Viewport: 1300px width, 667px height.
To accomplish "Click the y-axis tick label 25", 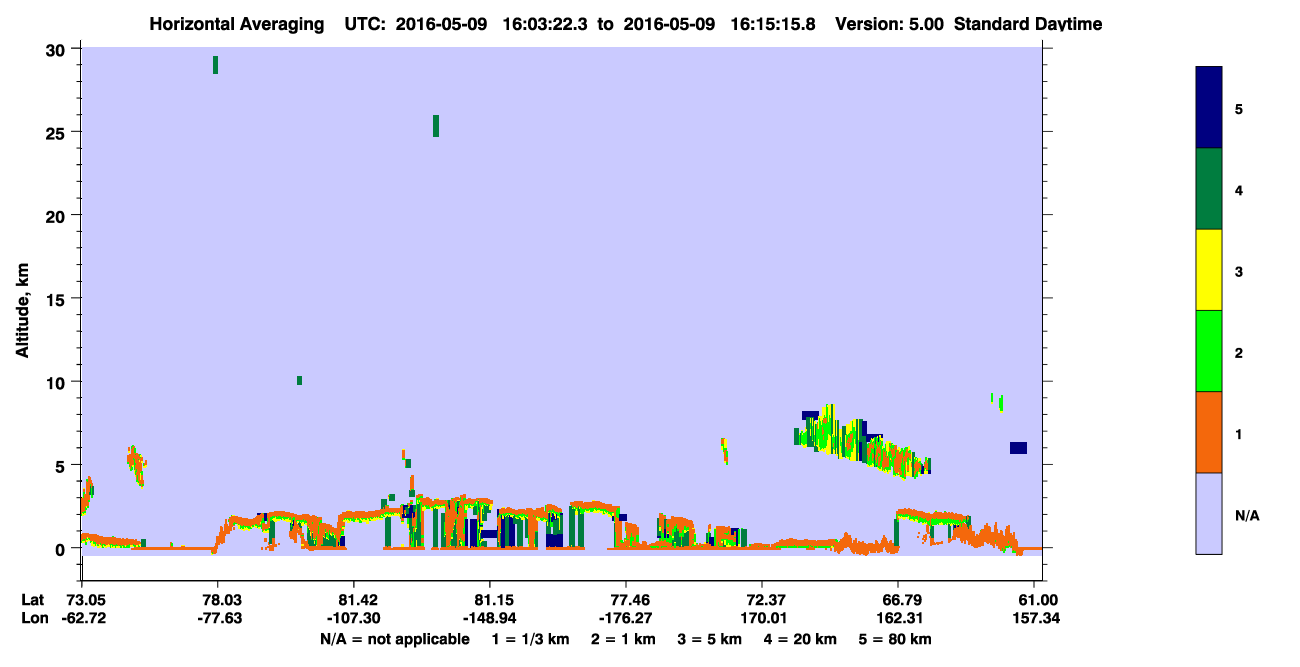I will click(x=58, y=132).
